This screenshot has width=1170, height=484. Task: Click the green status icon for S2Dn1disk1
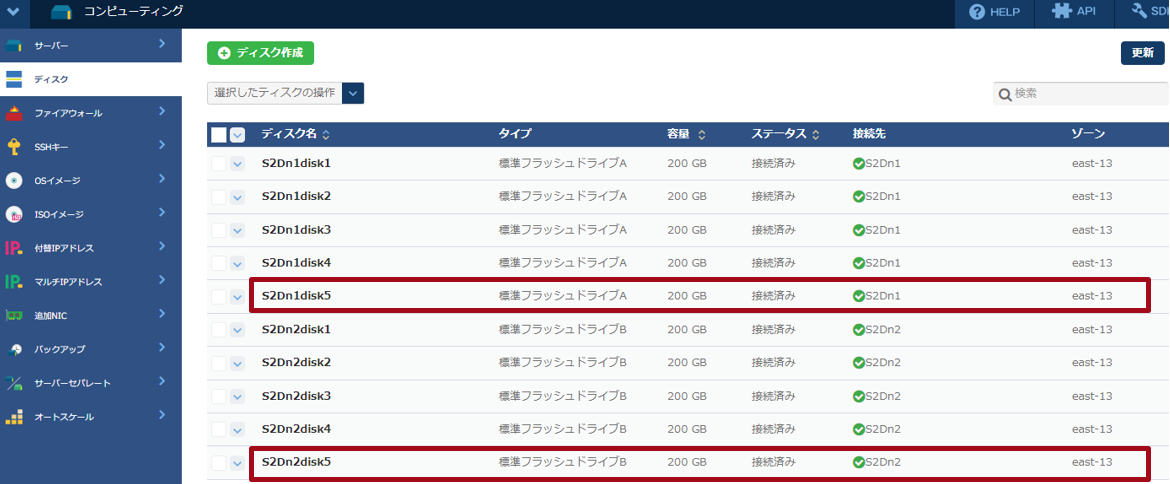click(858, 163)
